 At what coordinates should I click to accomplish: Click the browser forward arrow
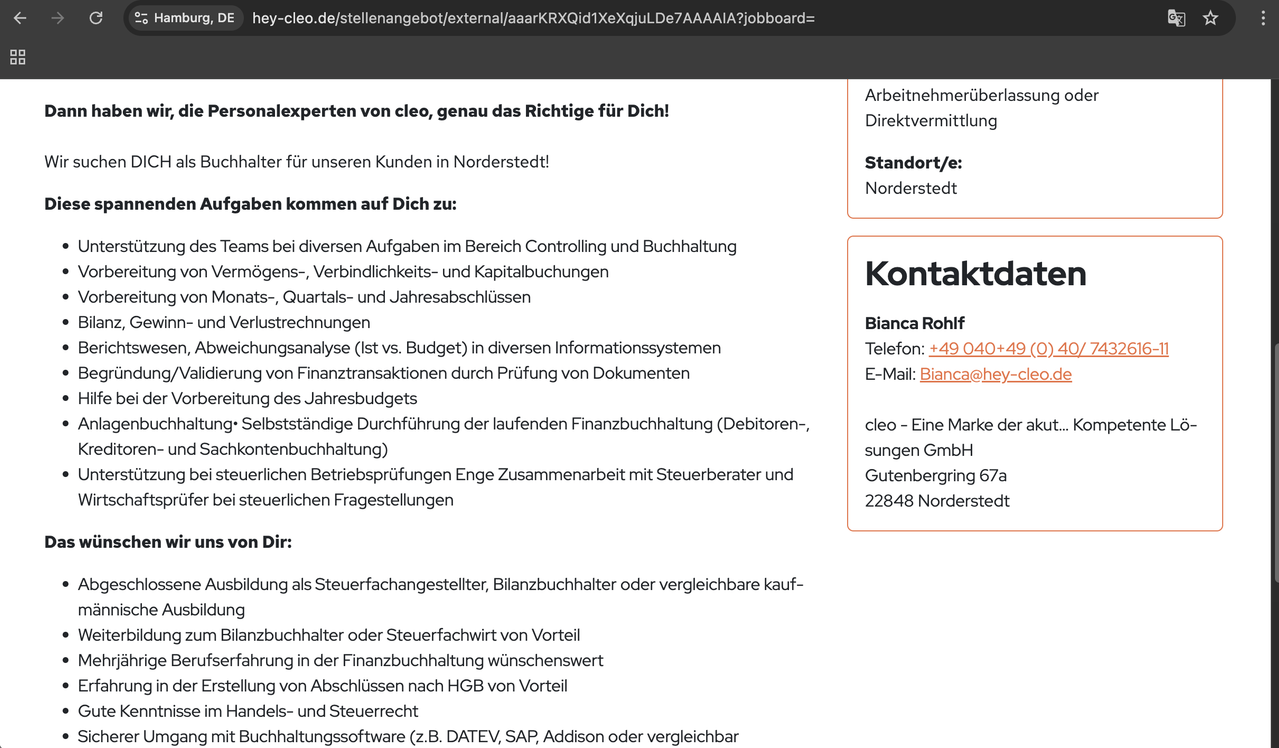[58, 18]
